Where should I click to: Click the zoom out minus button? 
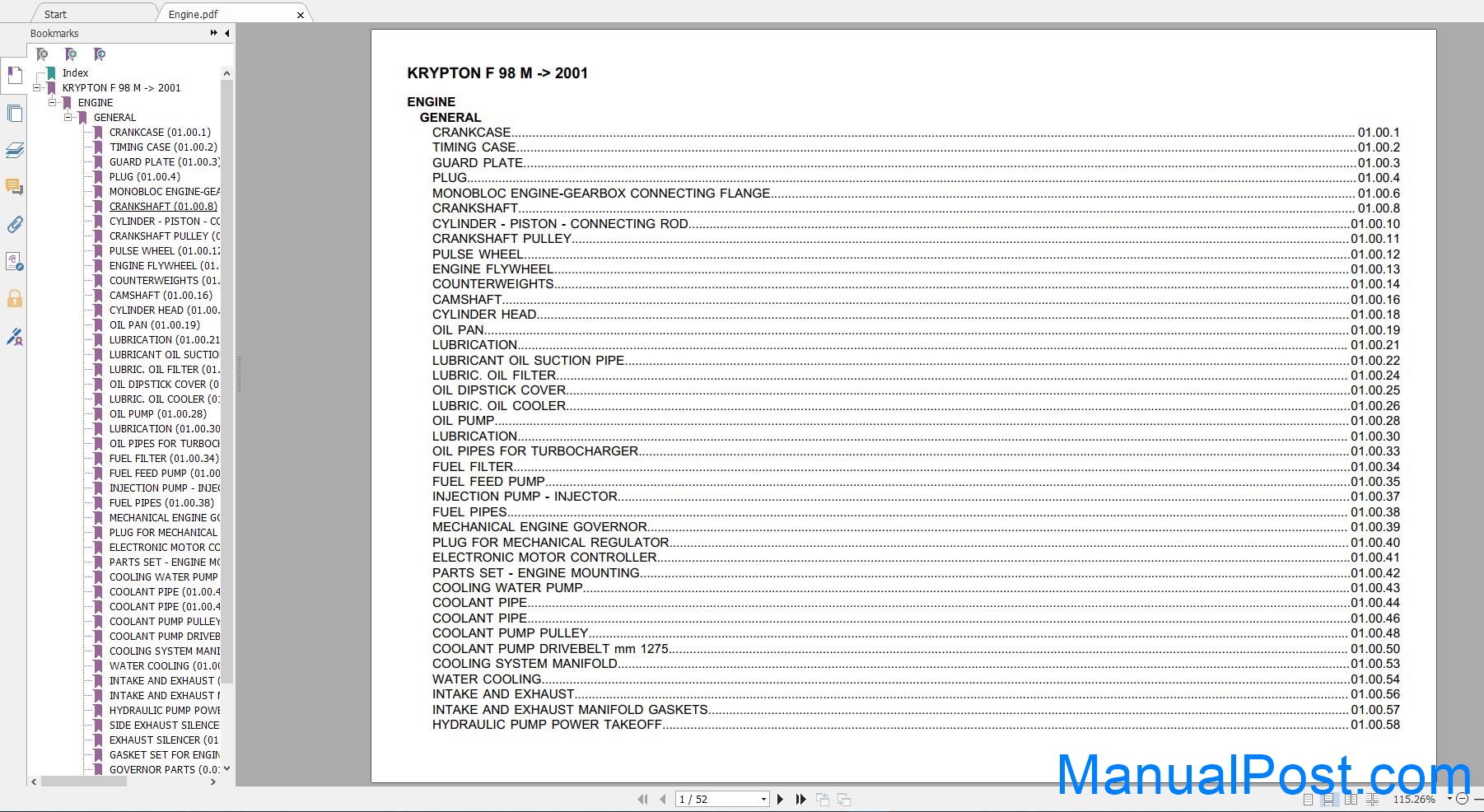(x=1463, y=799)
